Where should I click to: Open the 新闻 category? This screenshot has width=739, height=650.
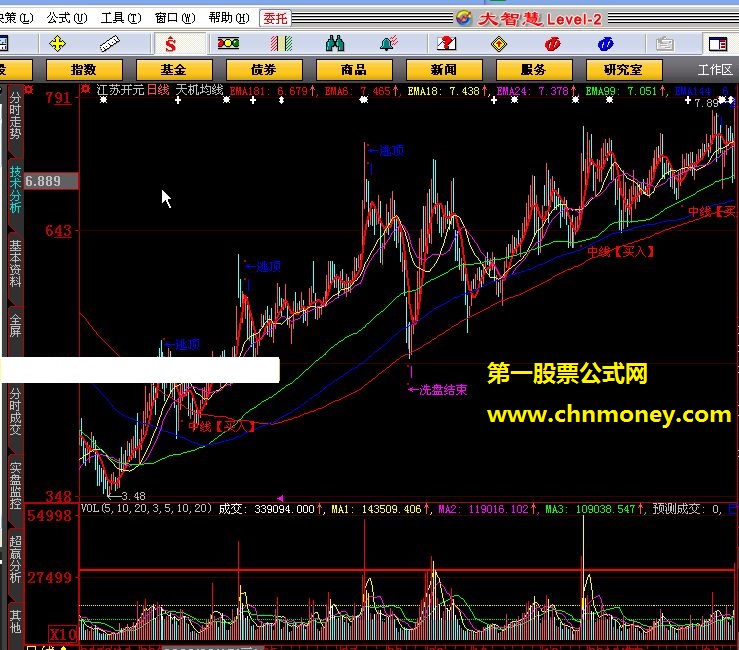(444, 70)
